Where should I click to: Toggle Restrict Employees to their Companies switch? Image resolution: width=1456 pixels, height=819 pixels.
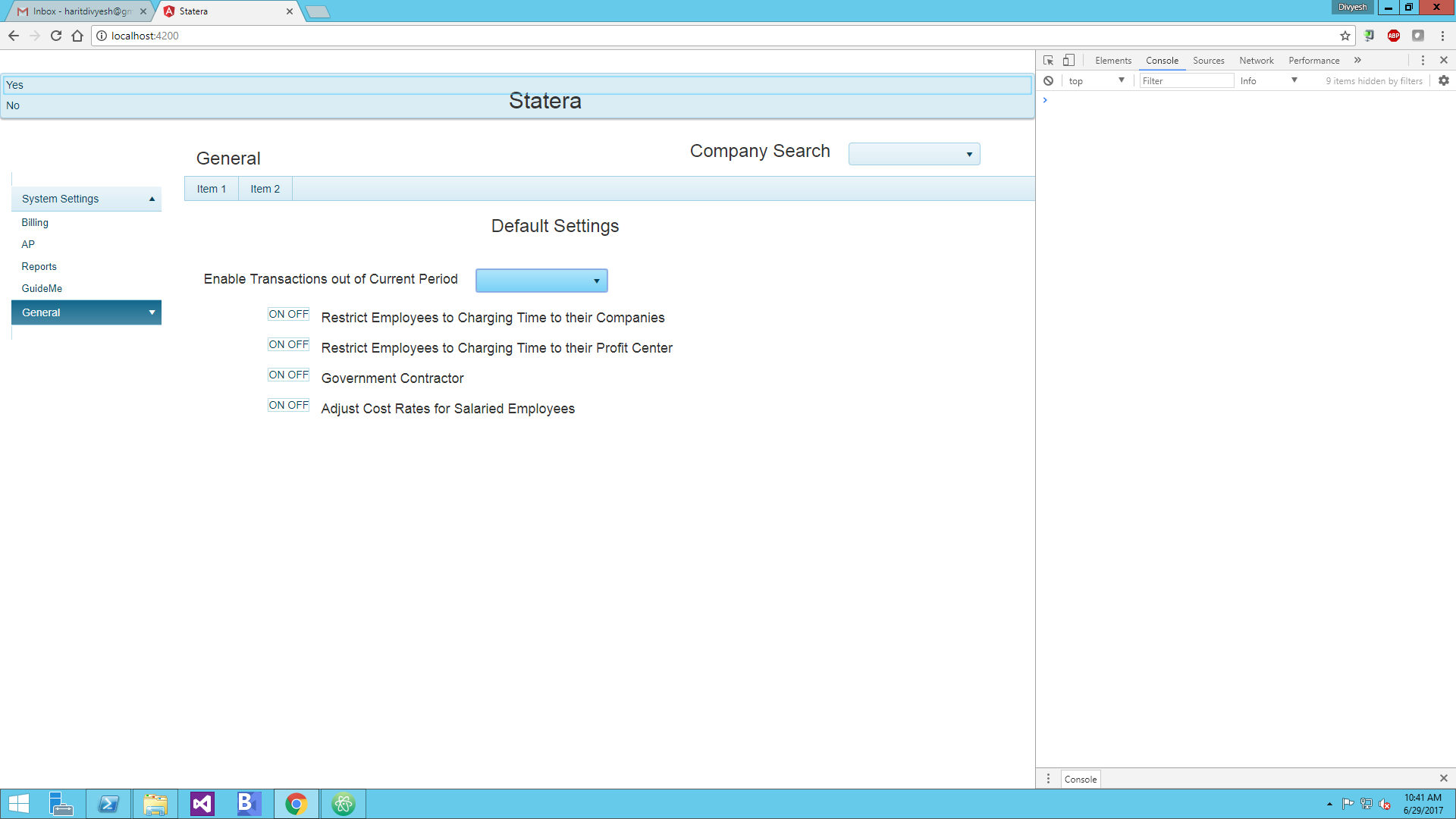point(288,315)
